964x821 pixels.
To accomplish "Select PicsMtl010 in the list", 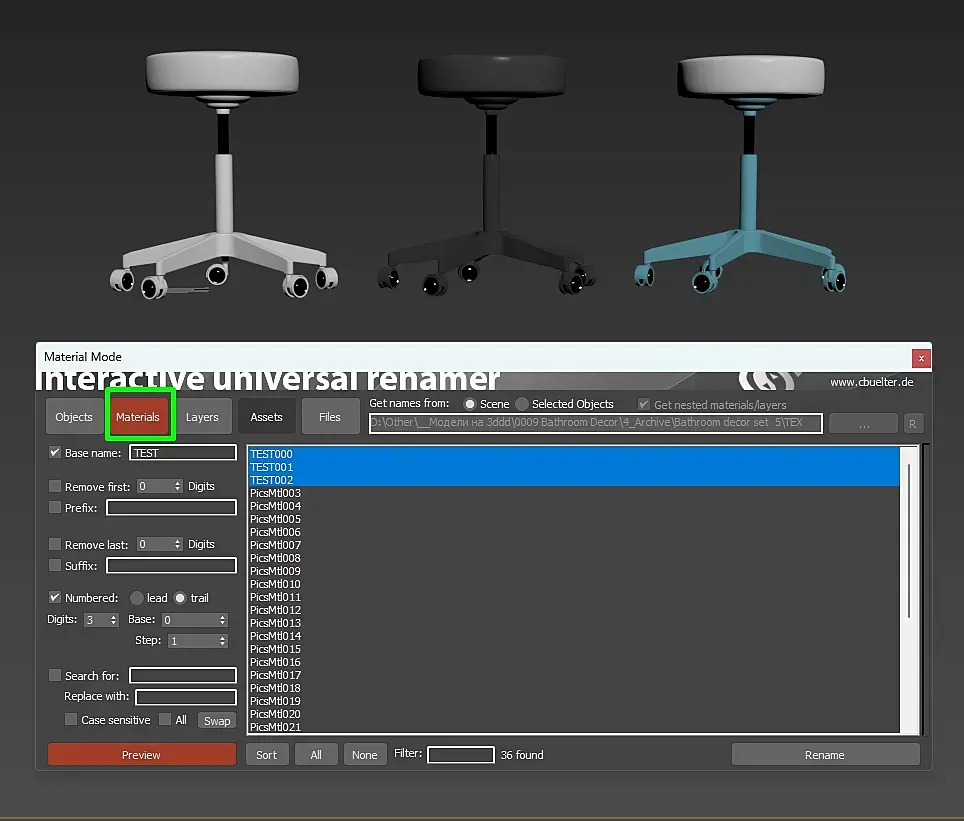I will click(x=573, y=584).
